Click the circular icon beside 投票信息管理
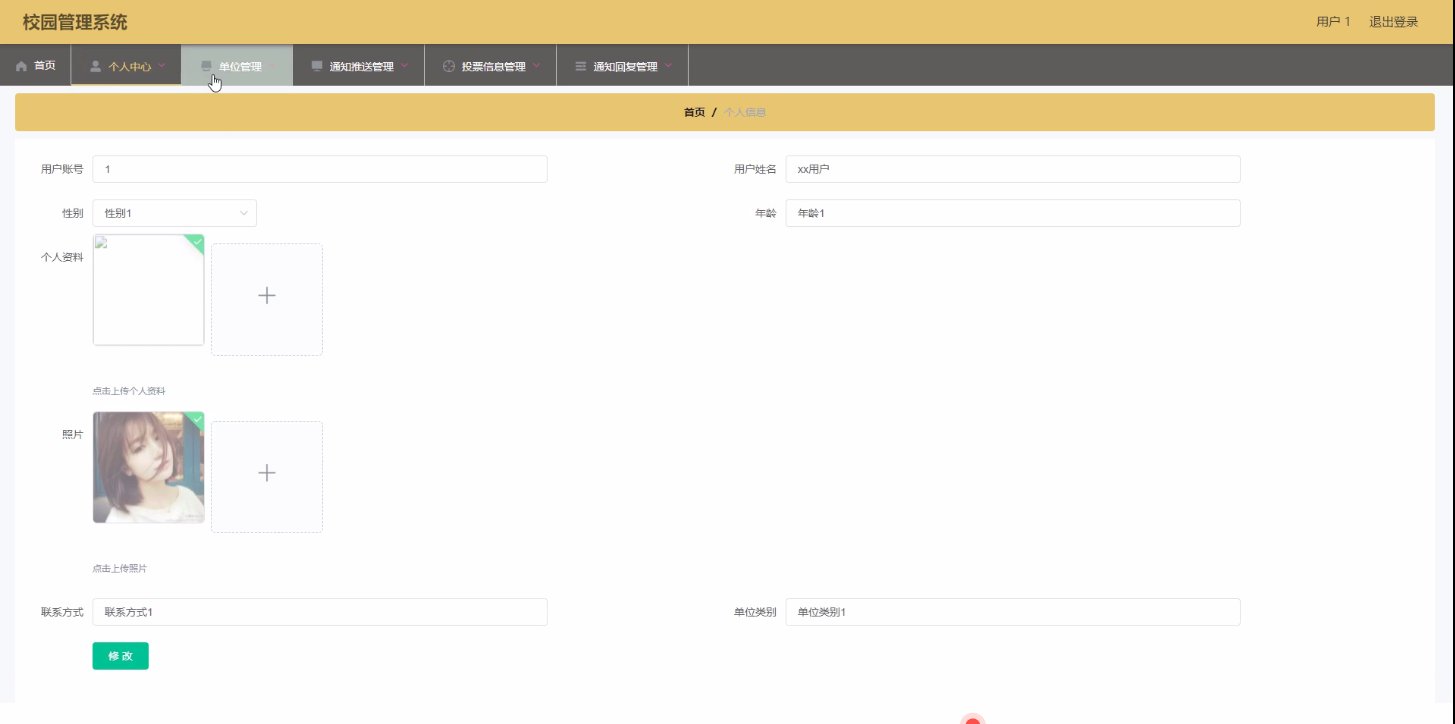 click(449, 66)
